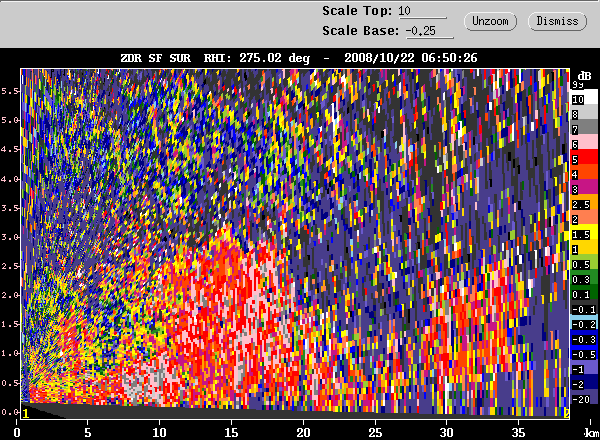Viewport: 600px width, 440px height.
Task: Click the 35 km tick on range axis
Action: [x=518, y=431]
